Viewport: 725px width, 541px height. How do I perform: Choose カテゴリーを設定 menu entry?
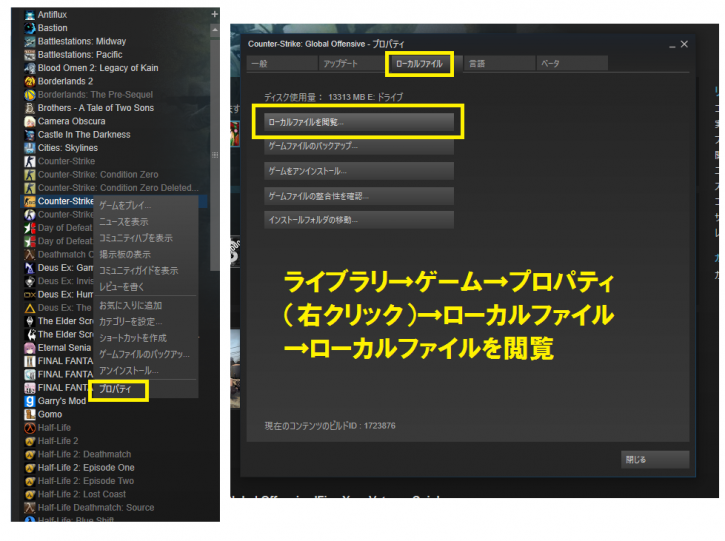[146, 322]
